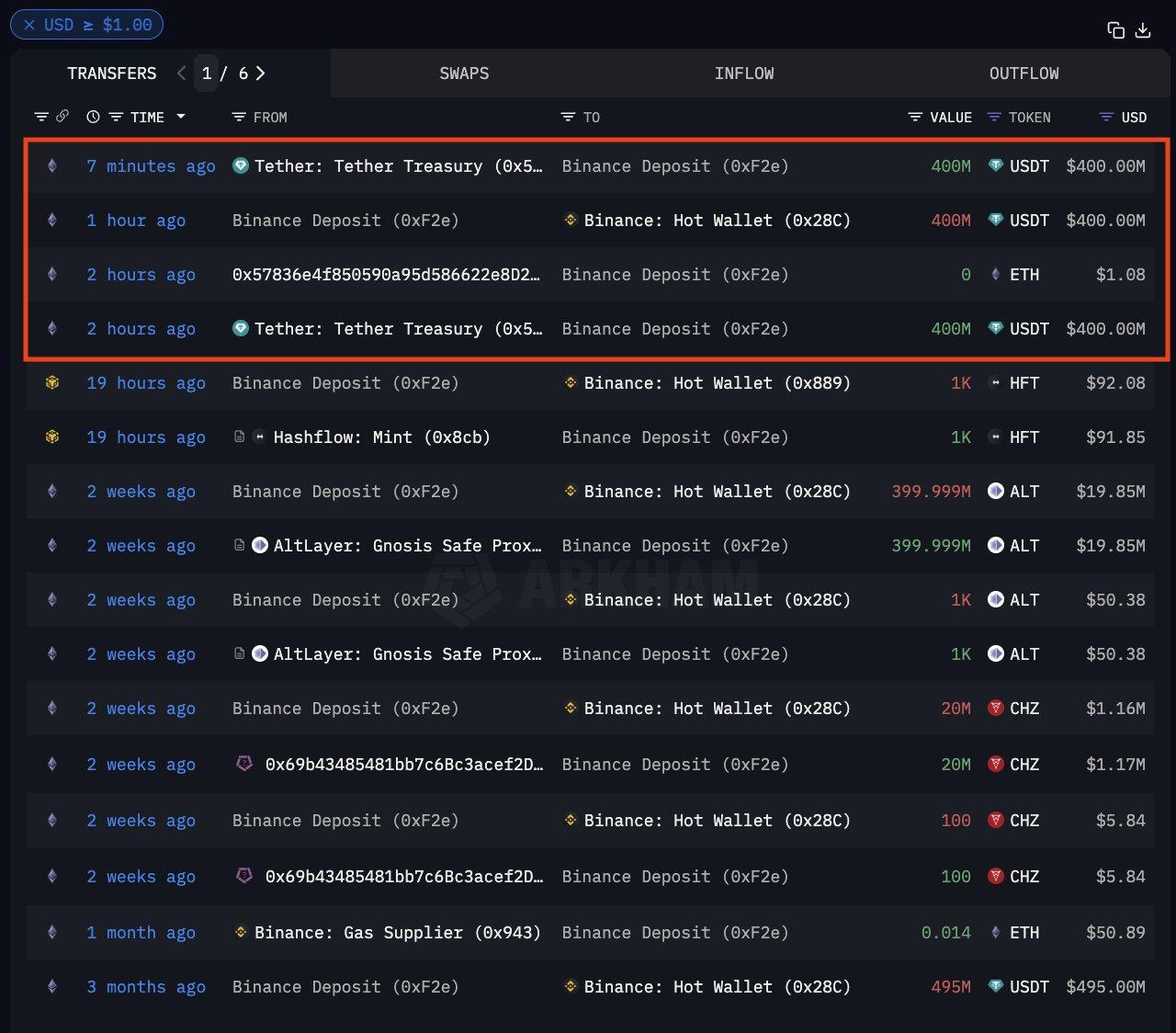
Task: Copy transfers with the copy icon
Action: 1116,30
